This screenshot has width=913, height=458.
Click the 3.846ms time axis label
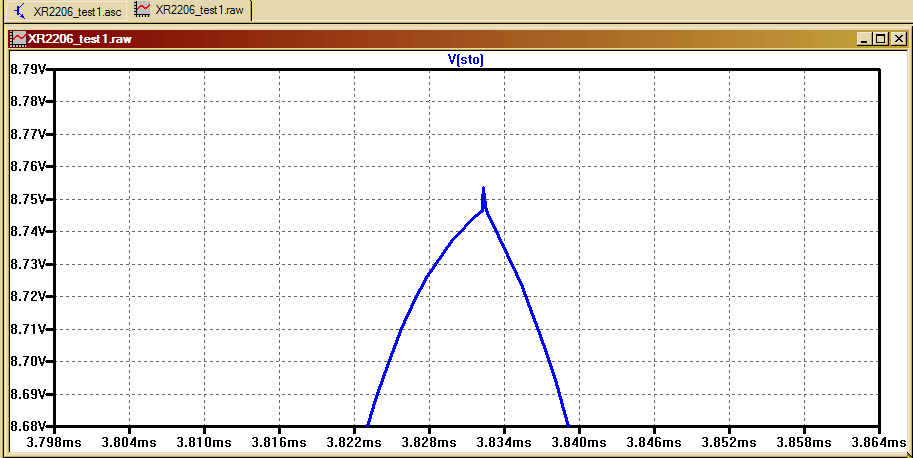(655, 443)
